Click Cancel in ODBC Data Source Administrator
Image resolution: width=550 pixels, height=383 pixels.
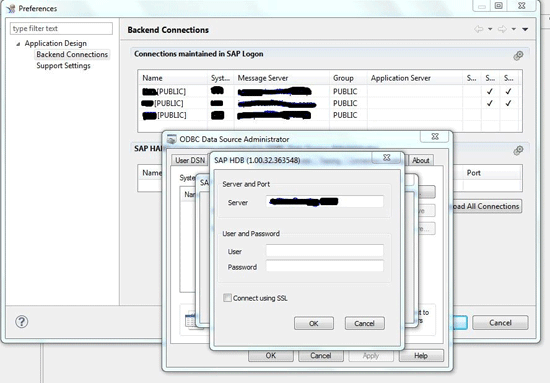point(321,355)
